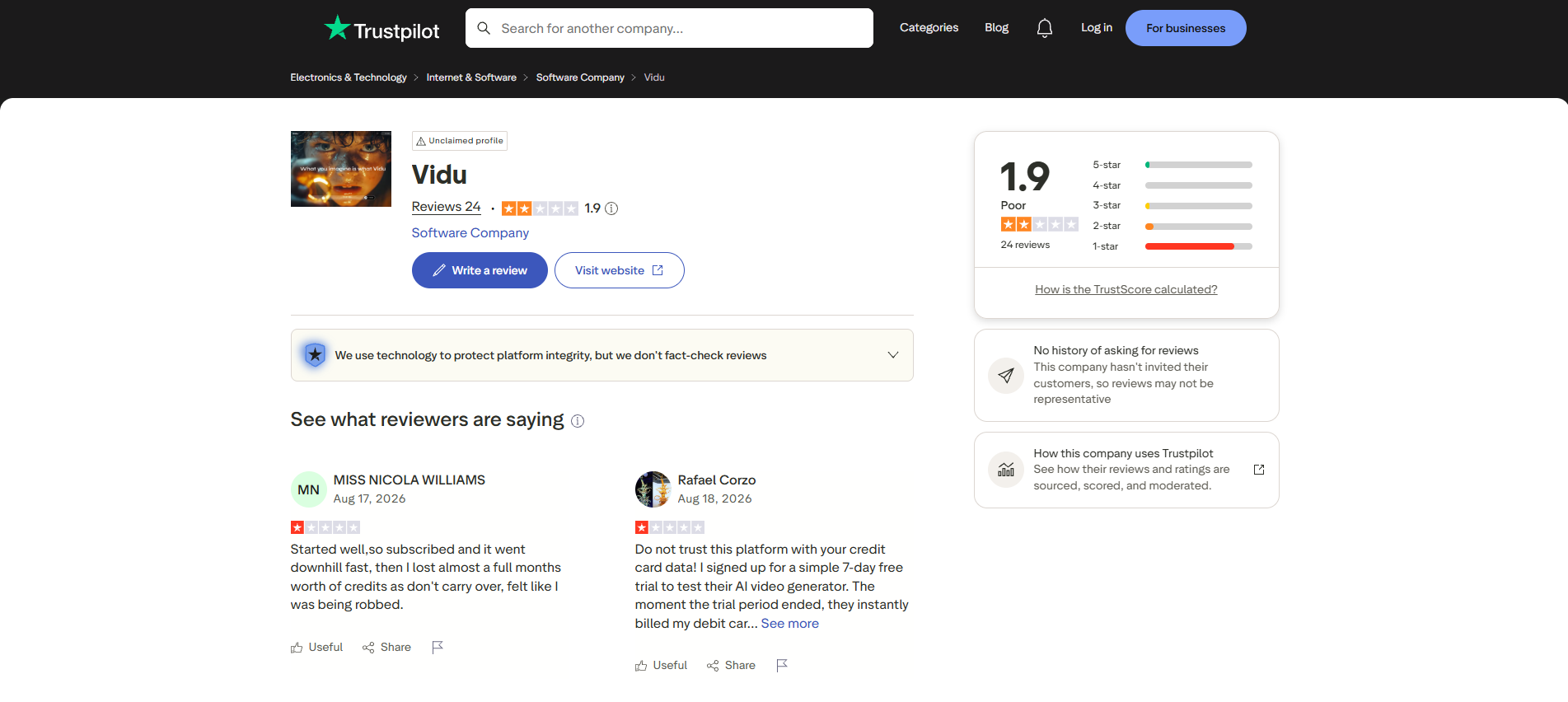Flag Rafael Corzo's review
Viewport: 1568px width, 702px height.
click(782, 666)
